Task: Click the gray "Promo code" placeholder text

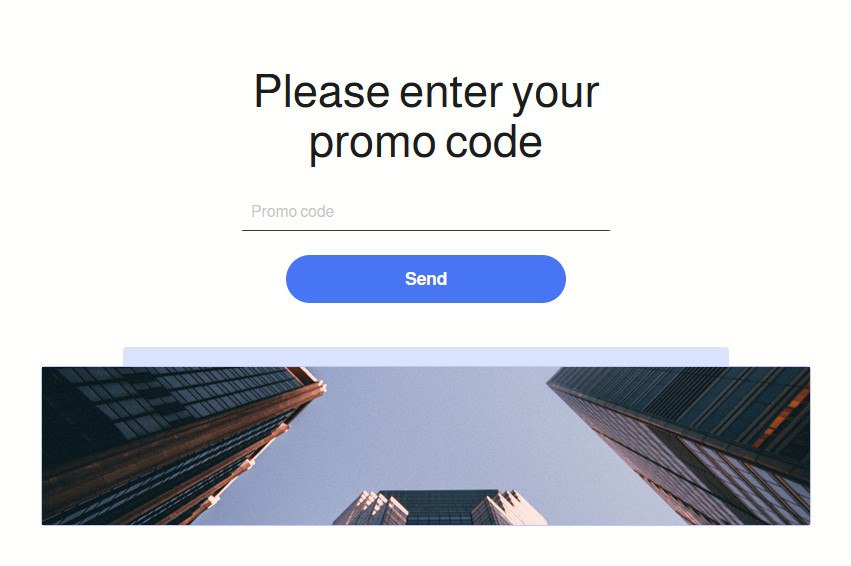Action: click(x=293, y=212)
